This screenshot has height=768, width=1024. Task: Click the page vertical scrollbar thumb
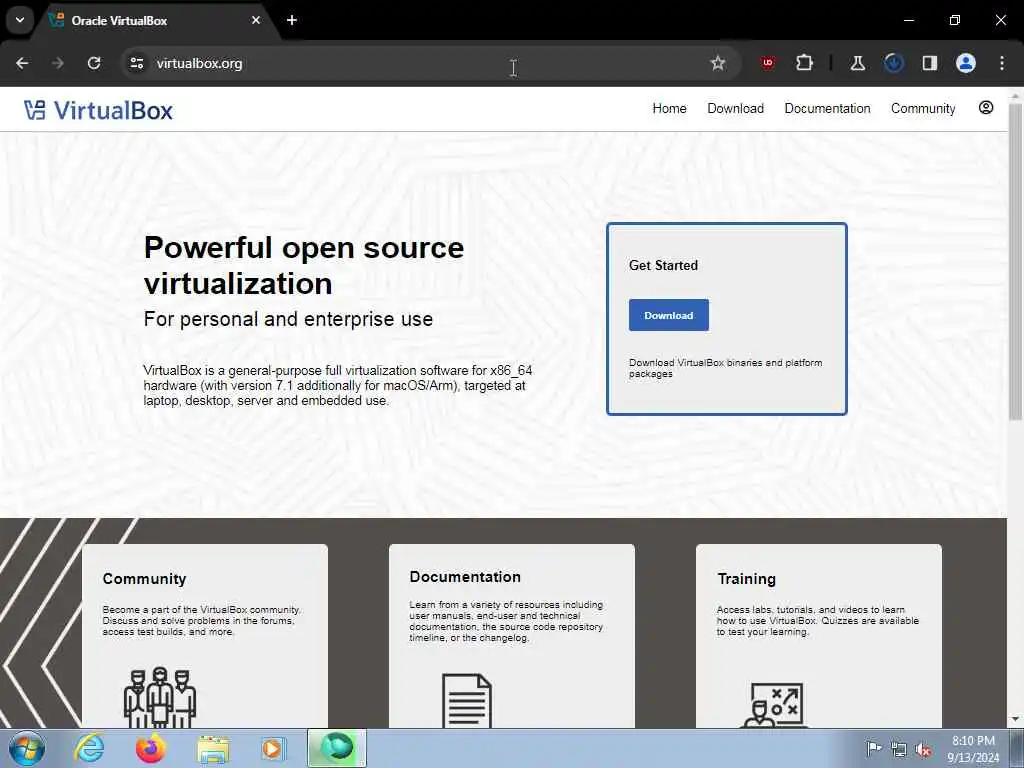pyautogui.click(x=1015, y=261)
